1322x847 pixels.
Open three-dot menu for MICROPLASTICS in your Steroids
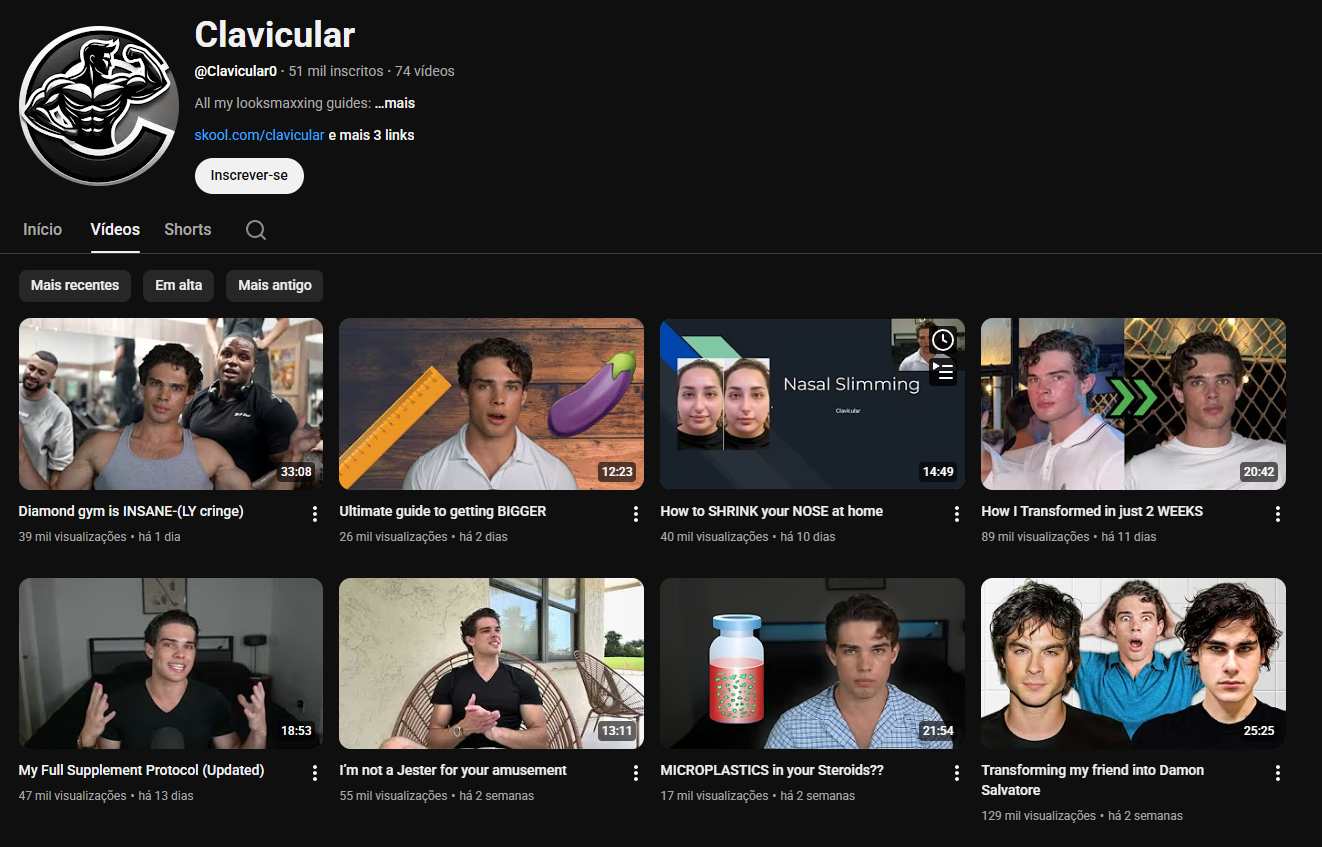pyautogui.click(x=957, y=773)
